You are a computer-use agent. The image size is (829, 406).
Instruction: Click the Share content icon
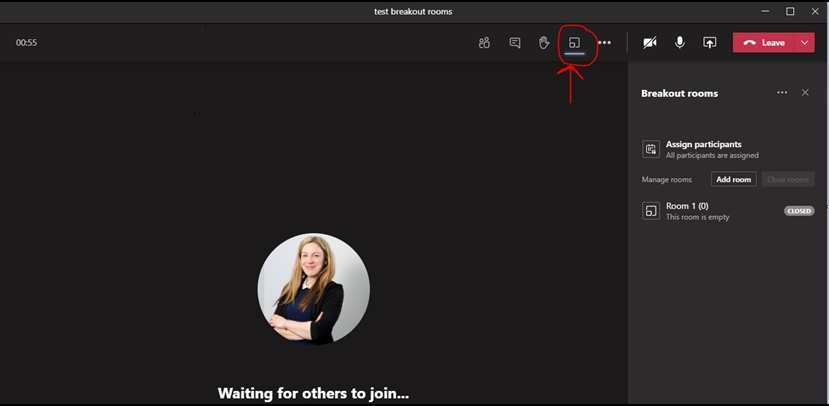pyautogui.click(x=710, y=43)
